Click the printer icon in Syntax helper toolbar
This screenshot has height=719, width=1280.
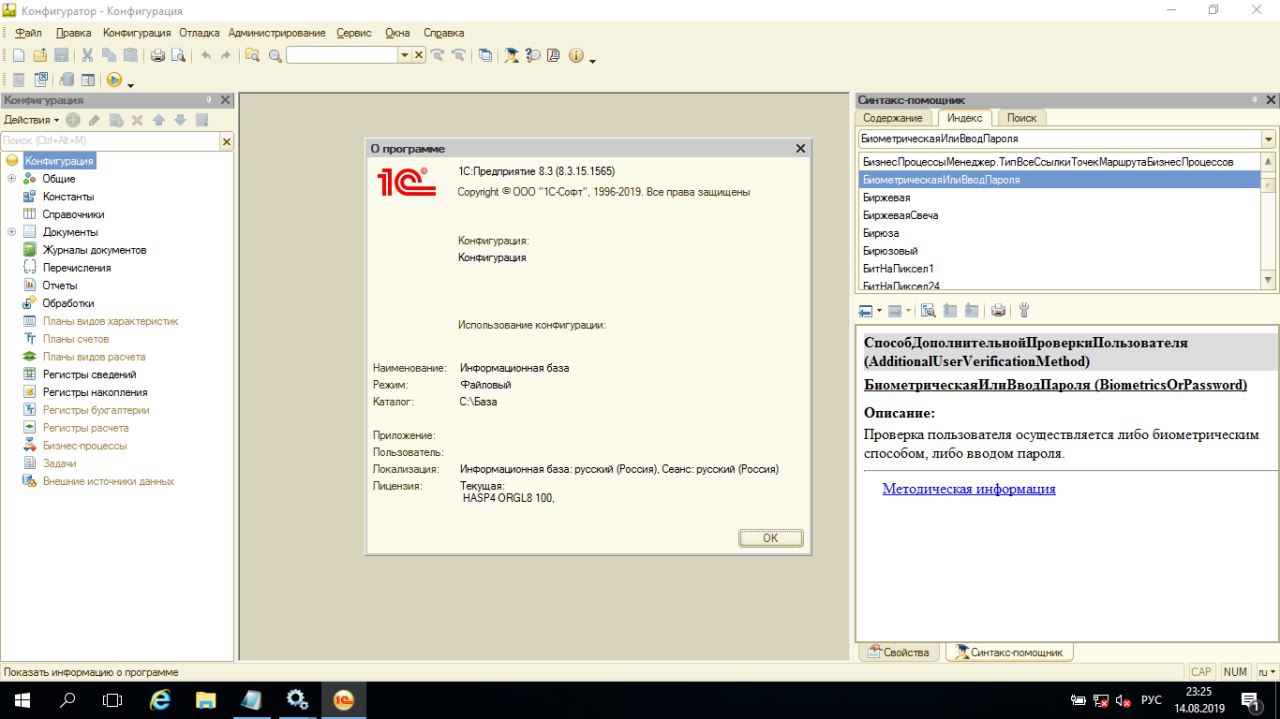pos(998,311)
